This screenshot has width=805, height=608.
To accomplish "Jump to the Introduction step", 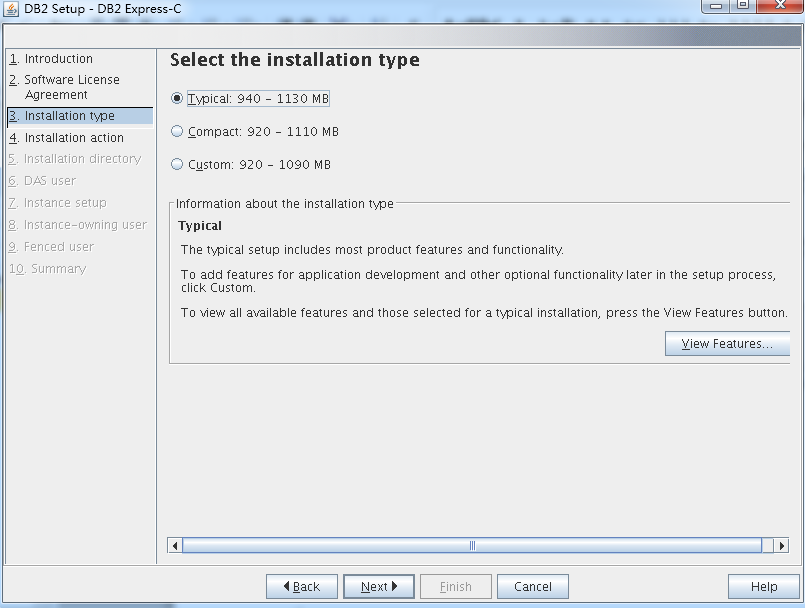I will click(51, 59).
